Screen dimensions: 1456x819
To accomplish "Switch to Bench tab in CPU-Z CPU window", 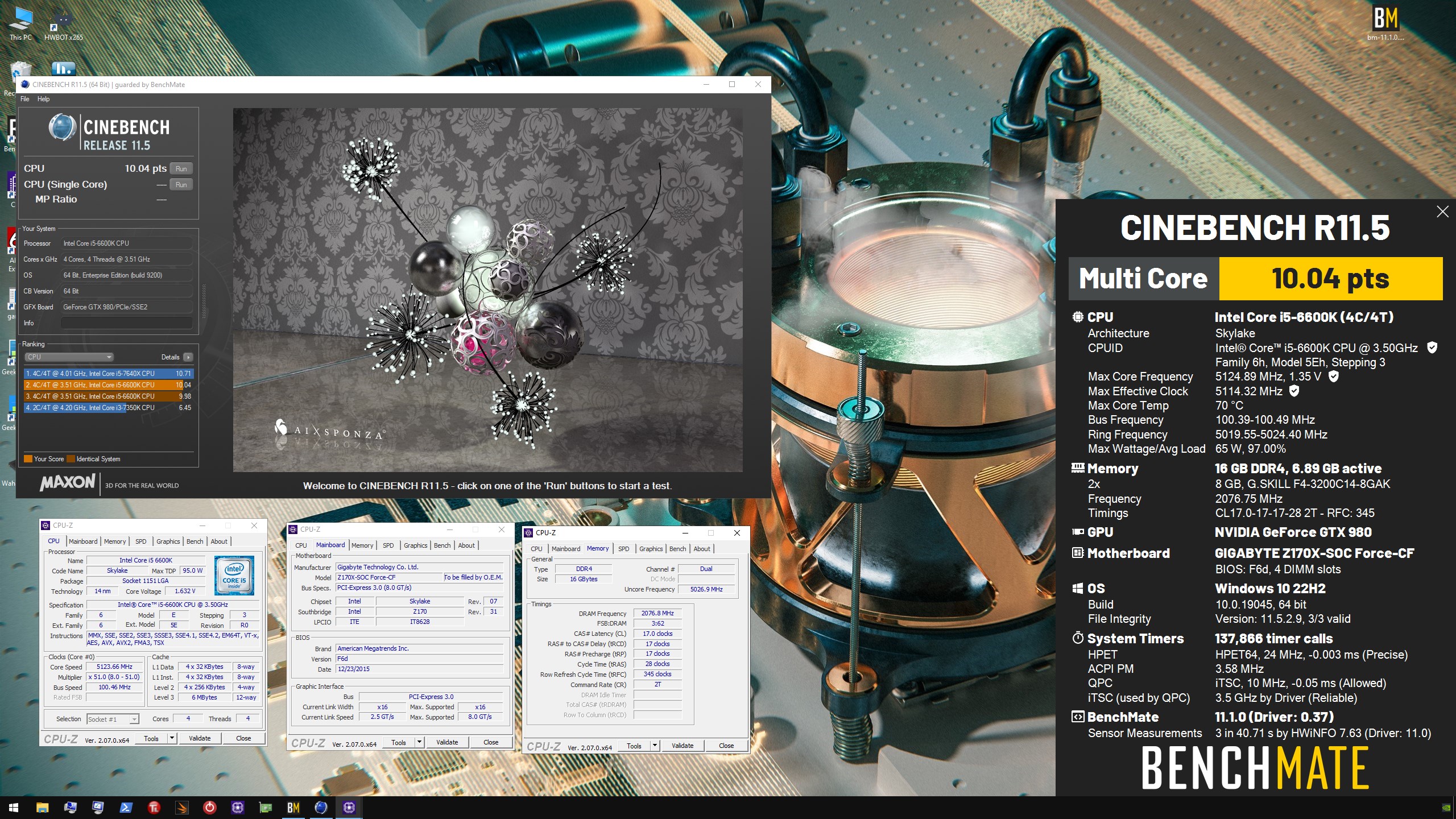I will tap(195, 541).
